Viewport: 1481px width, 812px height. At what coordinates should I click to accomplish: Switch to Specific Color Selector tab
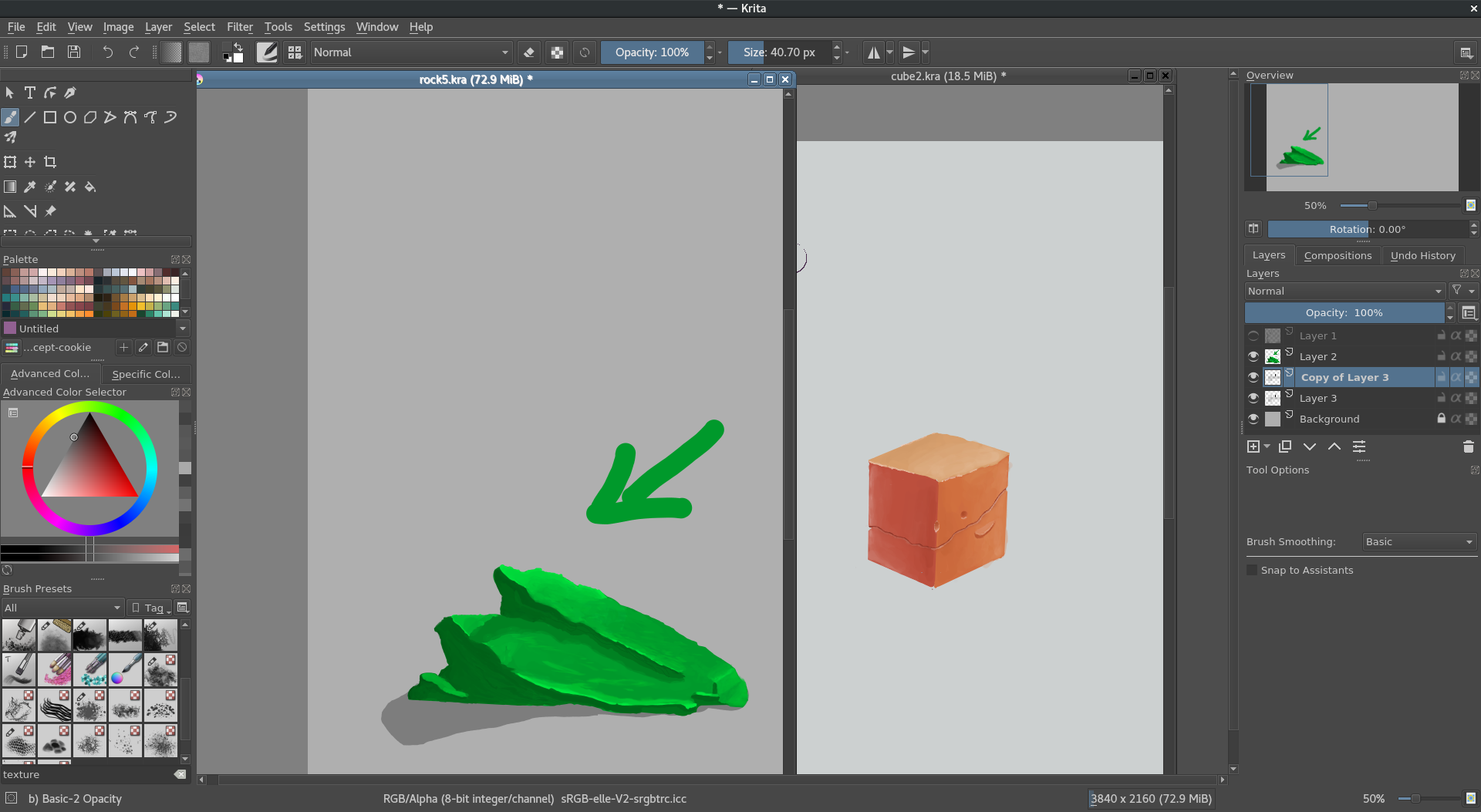[x=146, y=374]
